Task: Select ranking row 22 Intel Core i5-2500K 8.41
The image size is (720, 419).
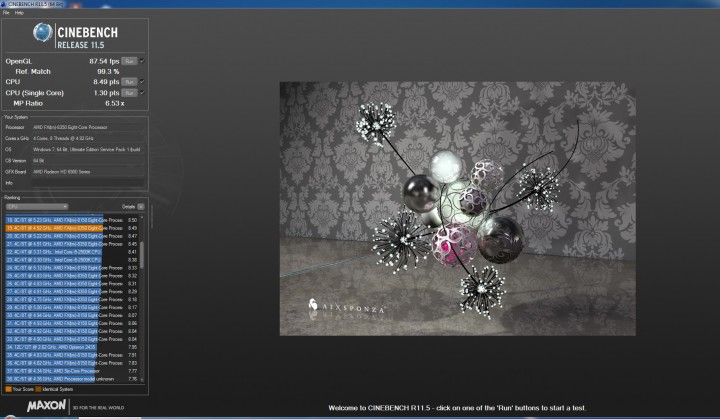Action: [x=72, y=252]
